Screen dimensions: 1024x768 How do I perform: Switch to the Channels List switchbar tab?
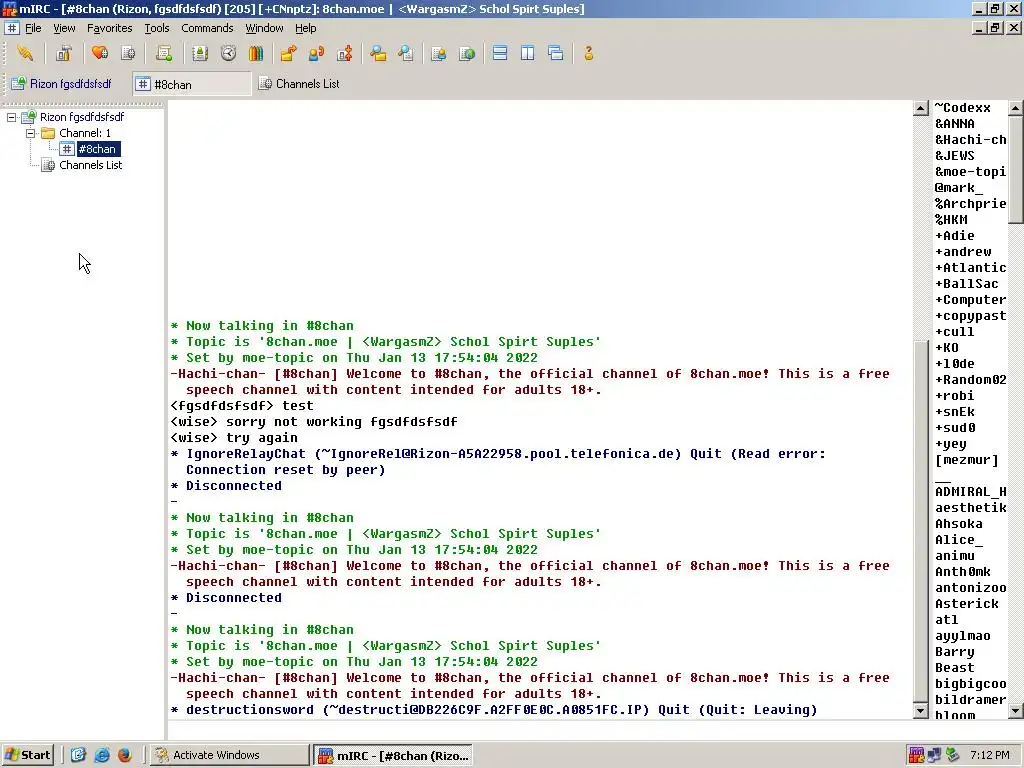(300, 84)
